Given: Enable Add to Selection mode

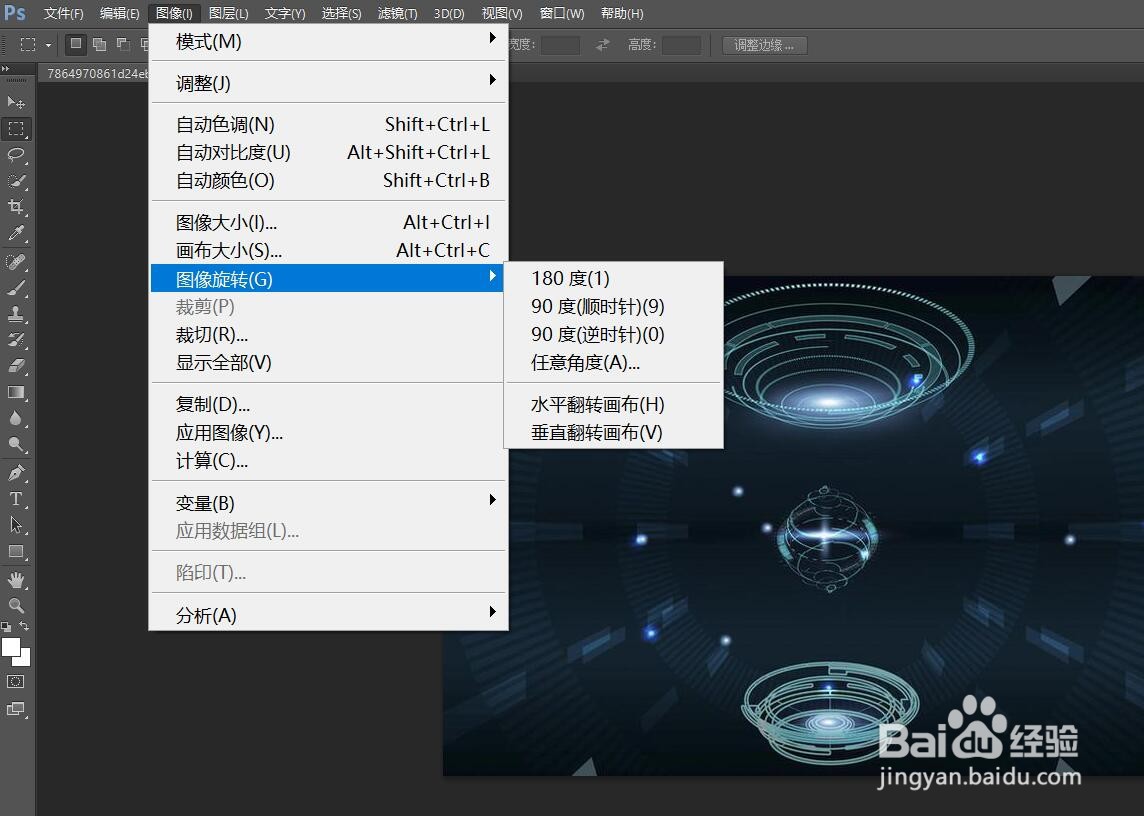Looking at the screenshot, I should click(99, 44).
